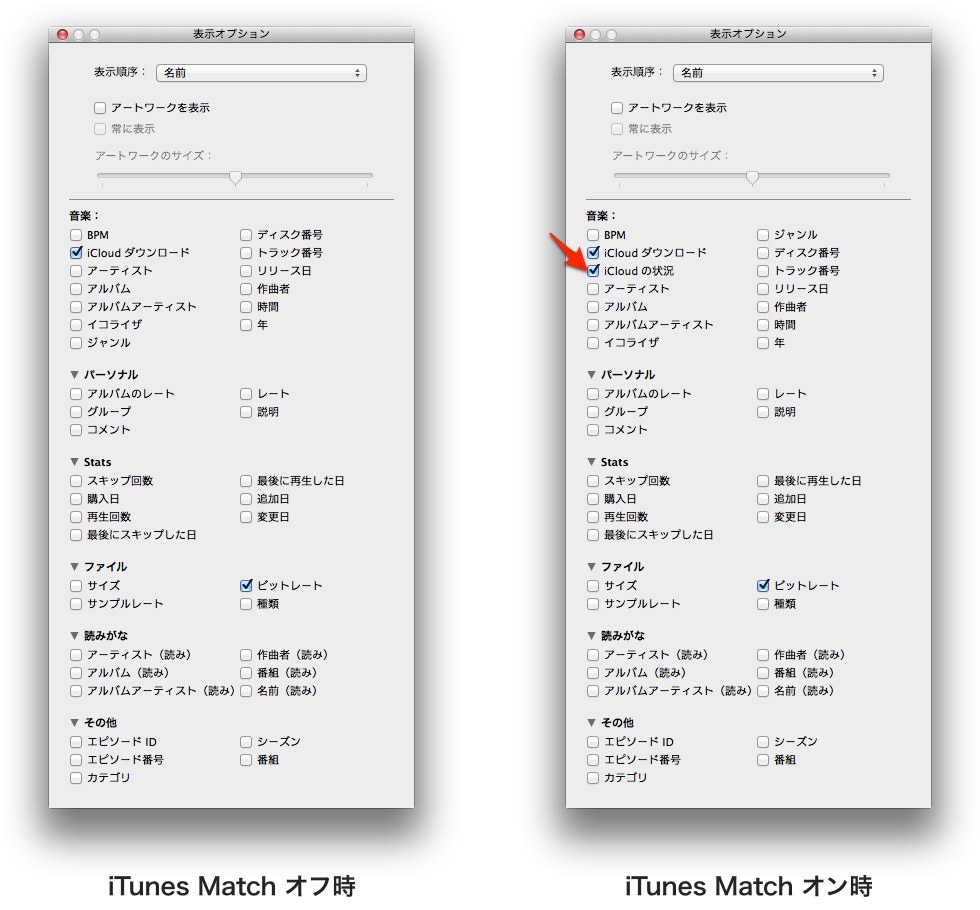
Task: Check アルバムアーティスト in right window
Action: point(593,325)
